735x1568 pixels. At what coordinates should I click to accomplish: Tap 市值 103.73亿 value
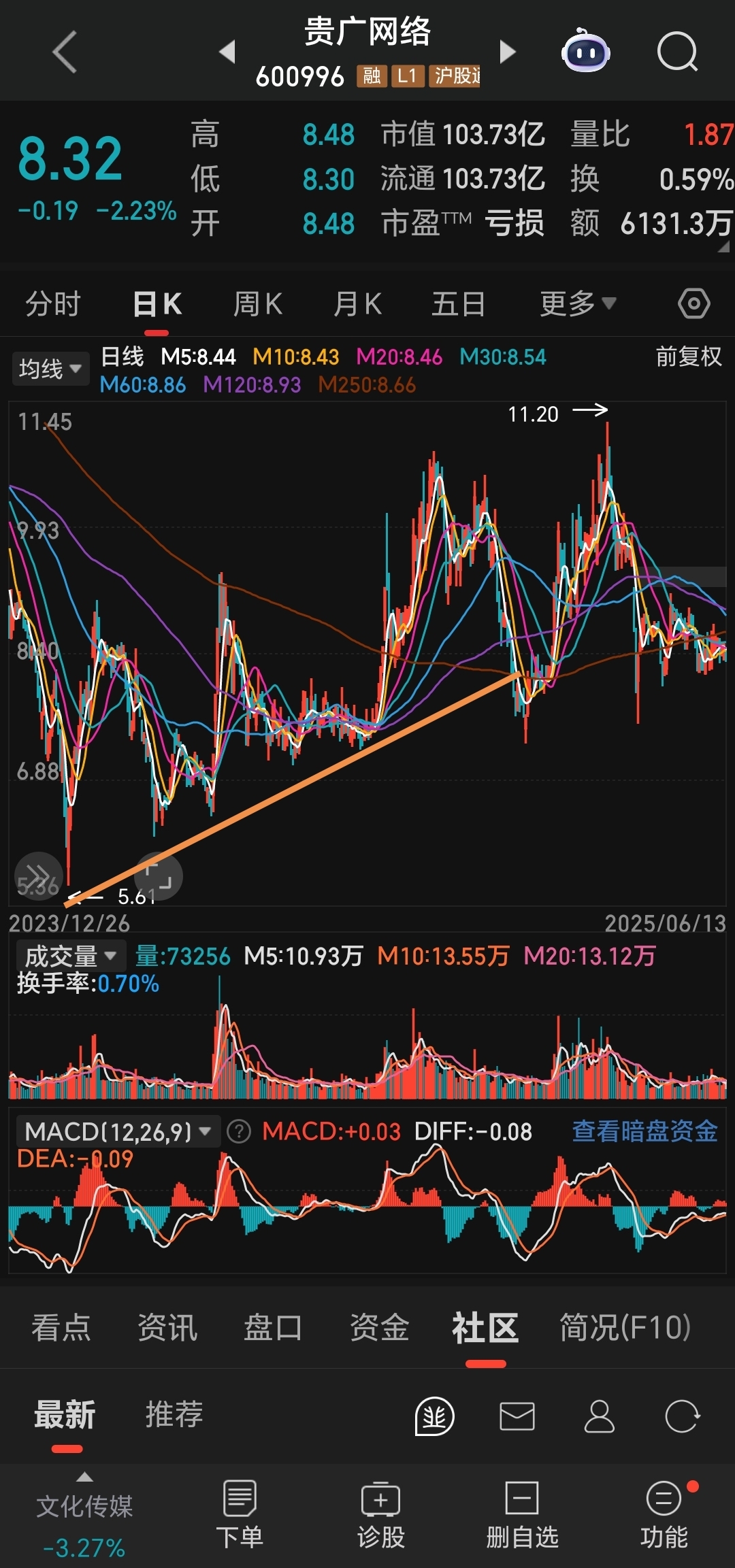[463, 134]
